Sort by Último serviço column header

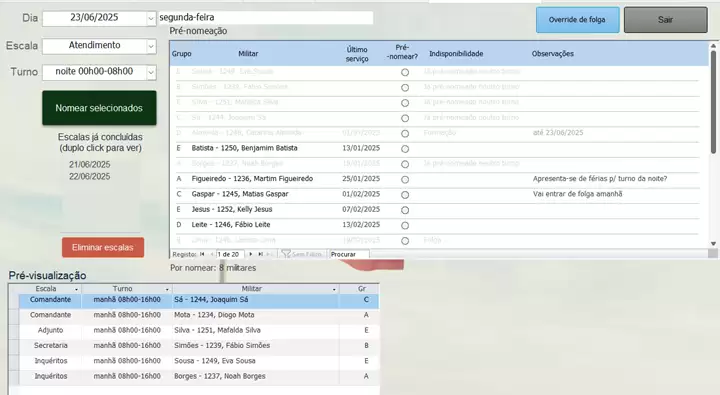(x=357, y=54)
